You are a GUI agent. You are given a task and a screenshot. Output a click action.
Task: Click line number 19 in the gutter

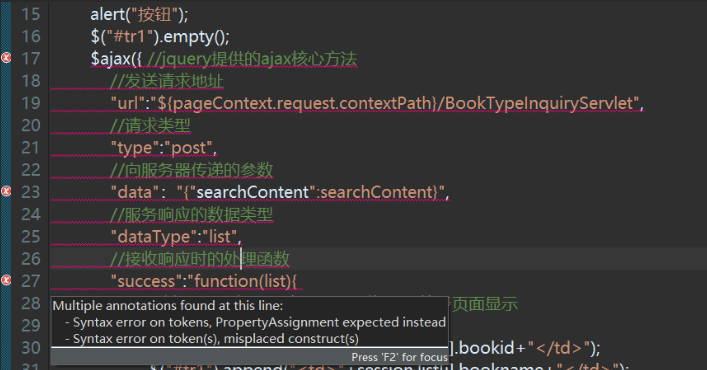[31, 103]
